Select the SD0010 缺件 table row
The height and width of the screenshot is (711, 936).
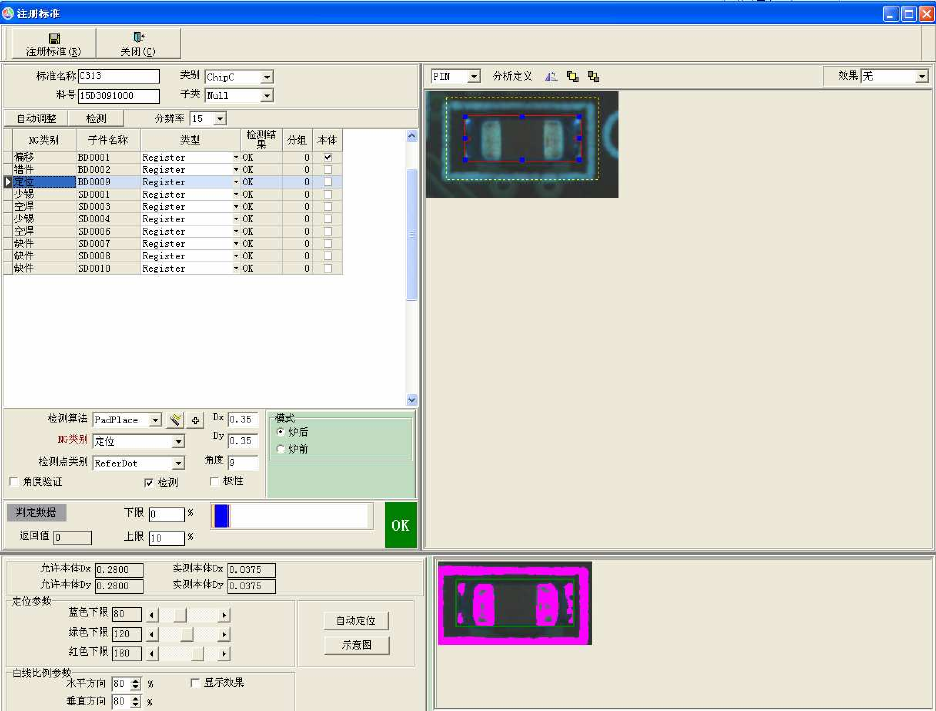(173, 268)
